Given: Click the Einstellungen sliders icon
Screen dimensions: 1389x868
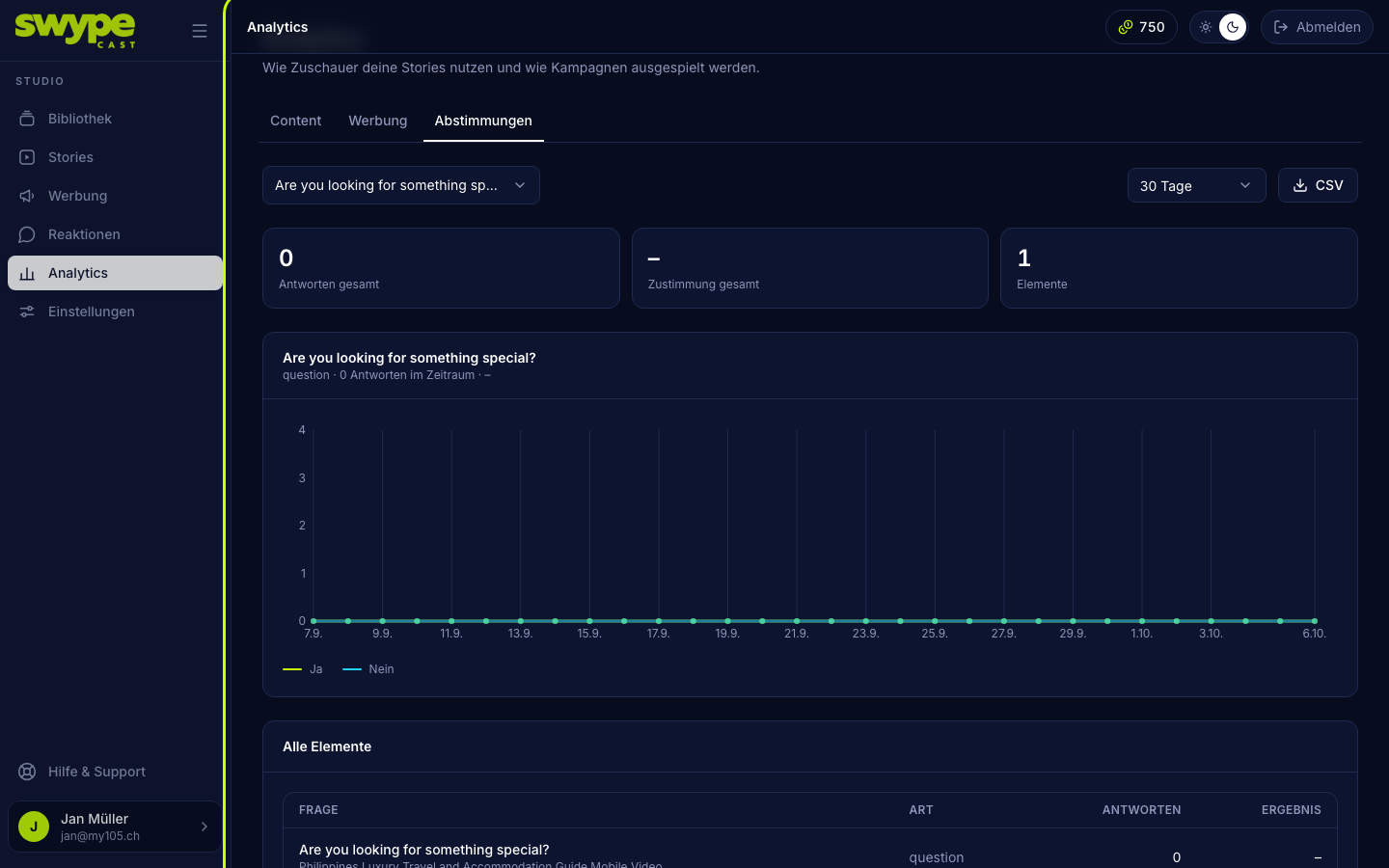Looking at the screenshot, I should [x=27, y=312].
